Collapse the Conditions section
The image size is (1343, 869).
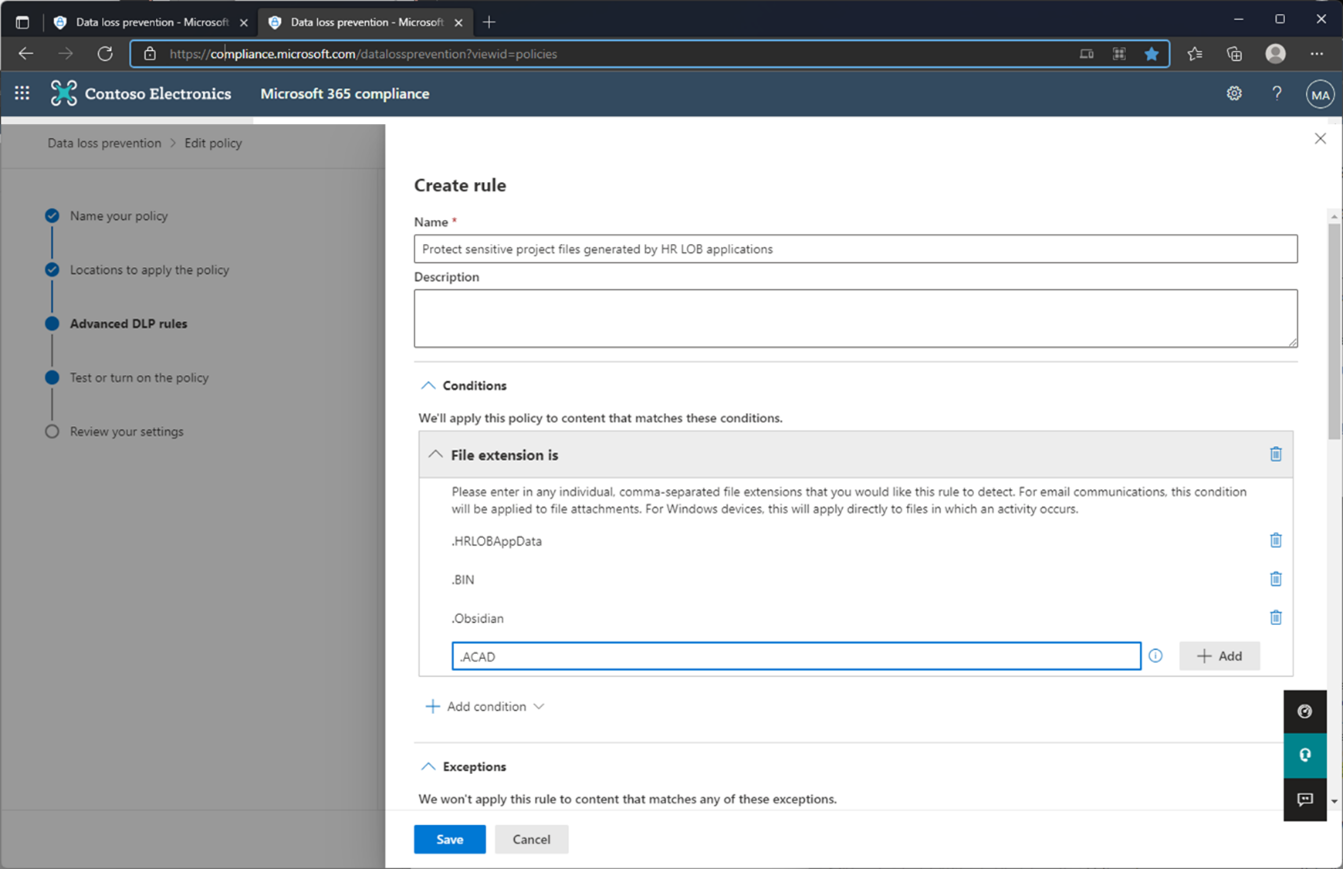[430, 385]
